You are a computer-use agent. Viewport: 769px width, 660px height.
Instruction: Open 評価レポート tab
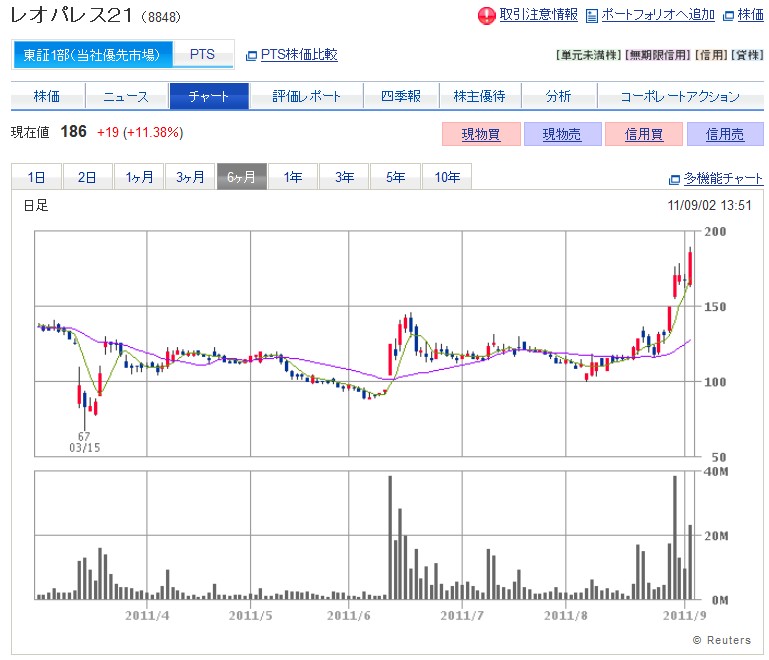pyautogui.click(x=307, y=96)
